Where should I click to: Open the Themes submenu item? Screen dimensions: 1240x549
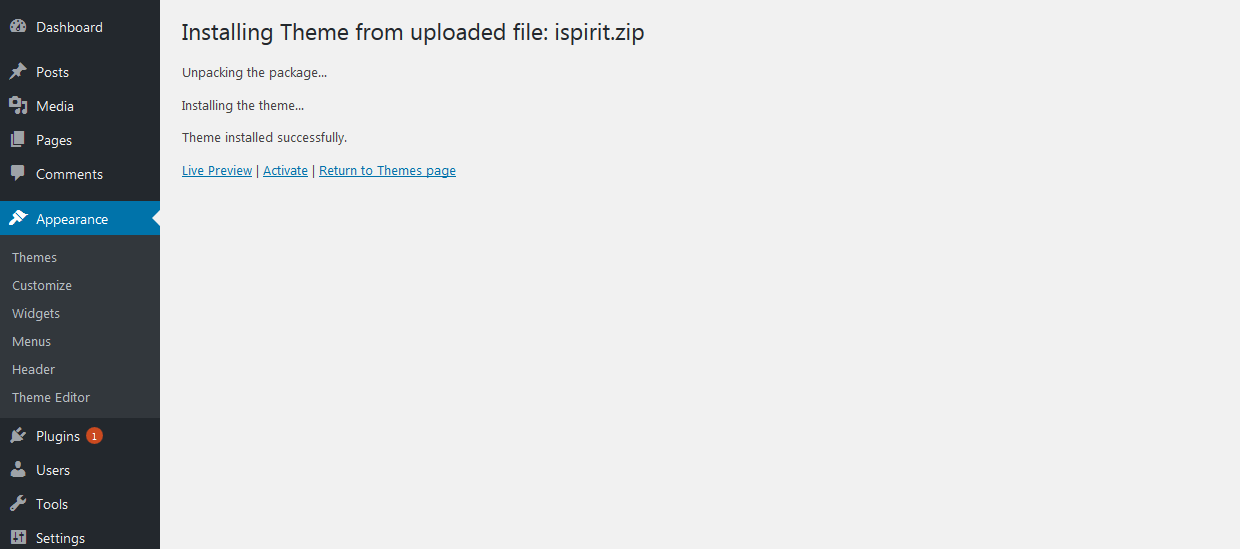34,257
